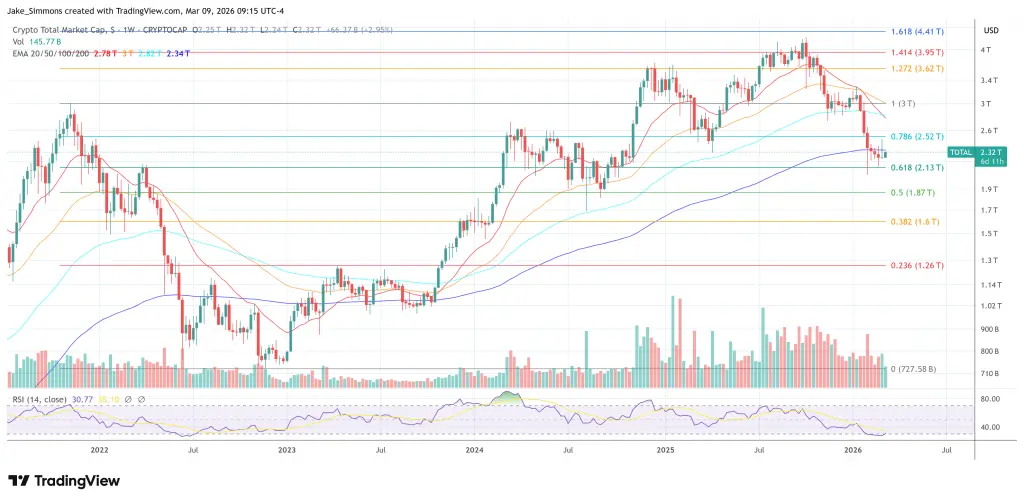Image resolution: width=1024 pixels, height=502 pixels.
Task: Select the 1 (3 T) Fibonacci level label
Action: tap(903, 104)
